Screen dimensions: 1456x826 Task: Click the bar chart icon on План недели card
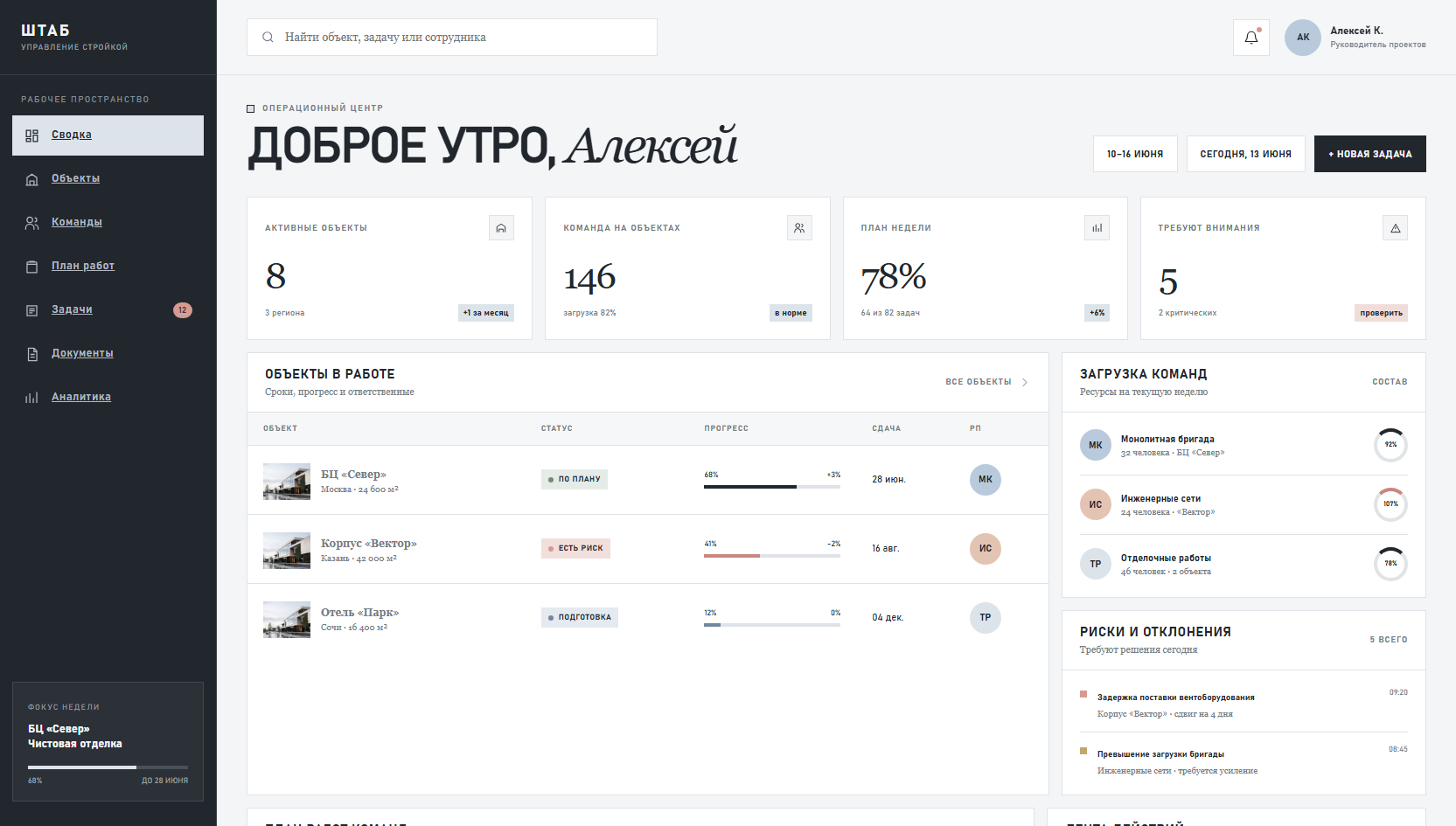pyautogui.click(x=1097, y=228)
